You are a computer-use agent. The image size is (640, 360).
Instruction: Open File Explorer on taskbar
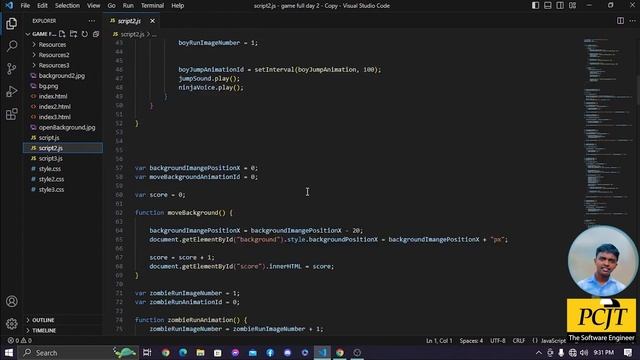pos(200,353)
